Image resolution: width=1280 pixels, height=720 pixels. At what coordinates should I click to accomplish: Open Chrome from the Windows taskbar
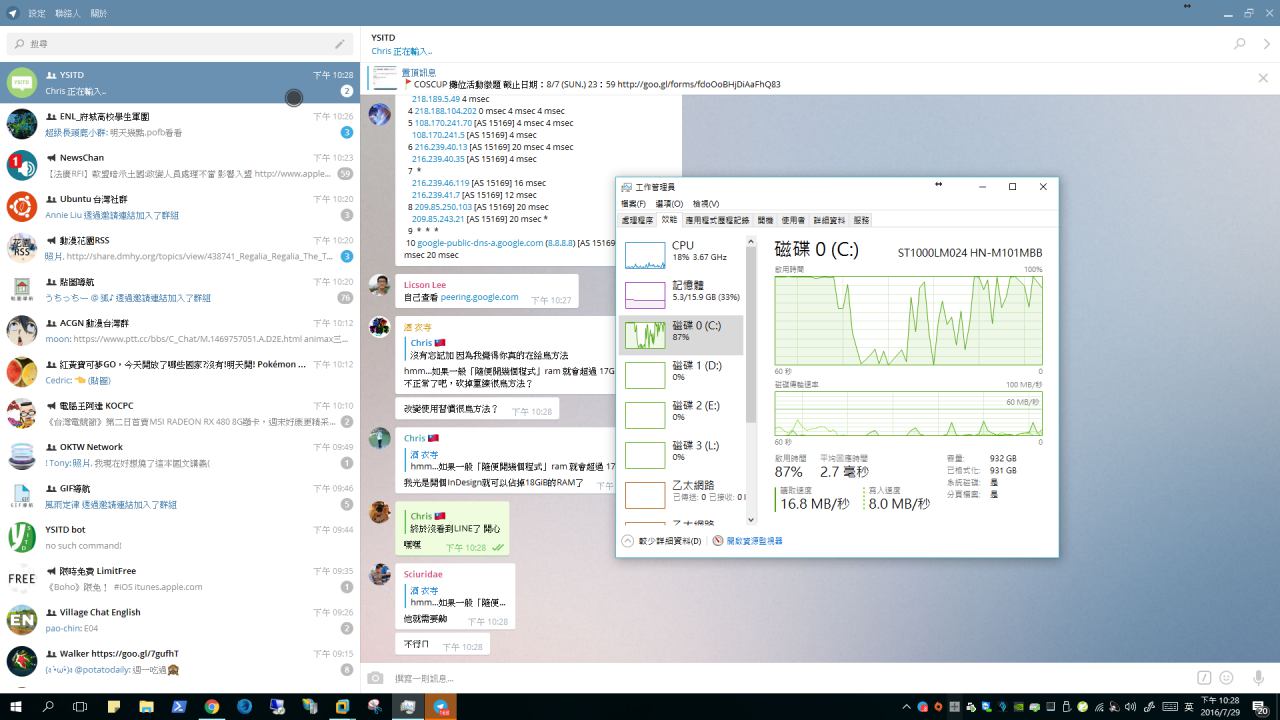pyautogui.click(x=211, y=706)
